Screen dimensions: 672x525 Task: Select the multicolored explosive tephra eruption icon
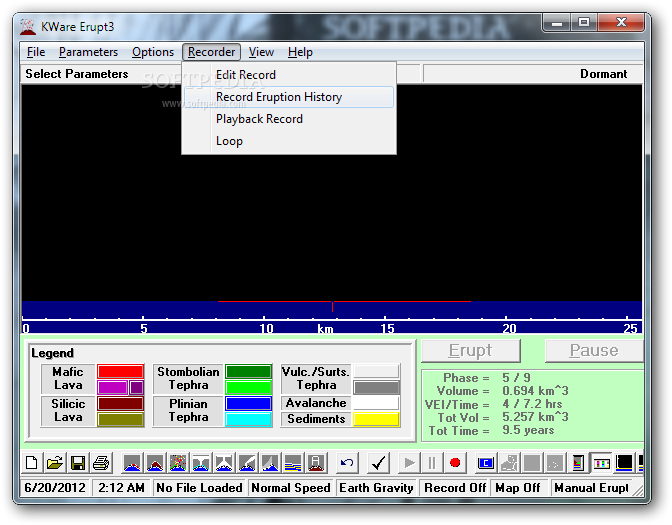(178, 463)
